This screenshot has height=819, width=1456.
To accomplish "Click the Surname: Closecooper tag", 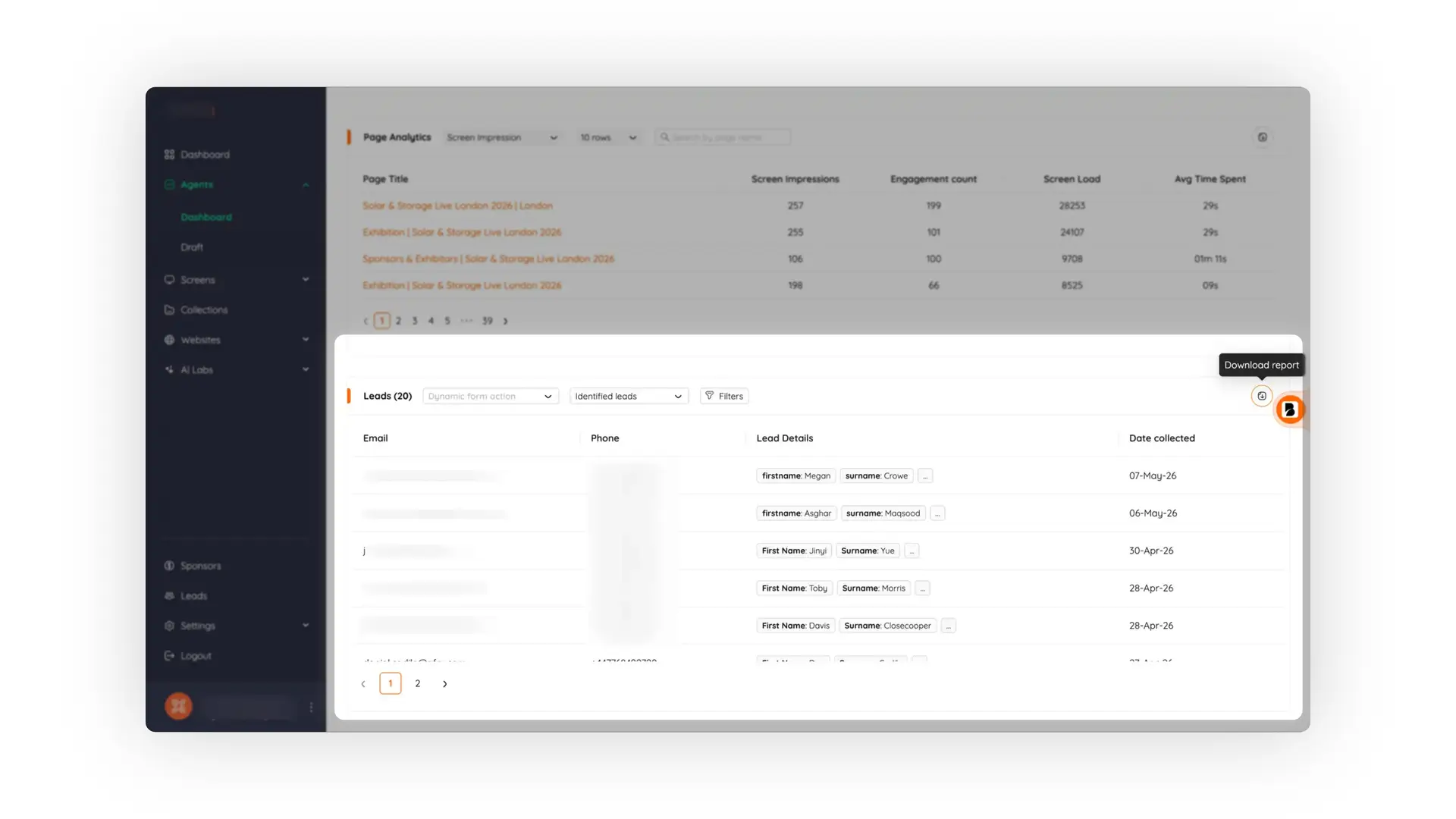I will (x=888, y=626).
